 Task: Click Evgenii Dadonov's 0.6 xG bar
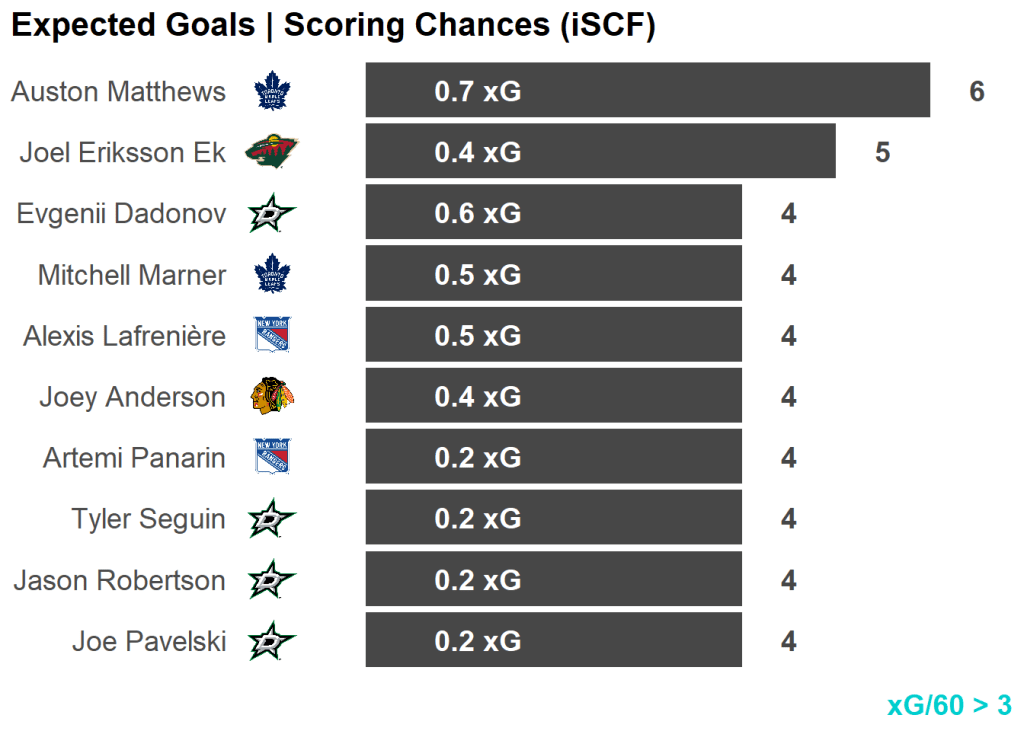(553, 213)
